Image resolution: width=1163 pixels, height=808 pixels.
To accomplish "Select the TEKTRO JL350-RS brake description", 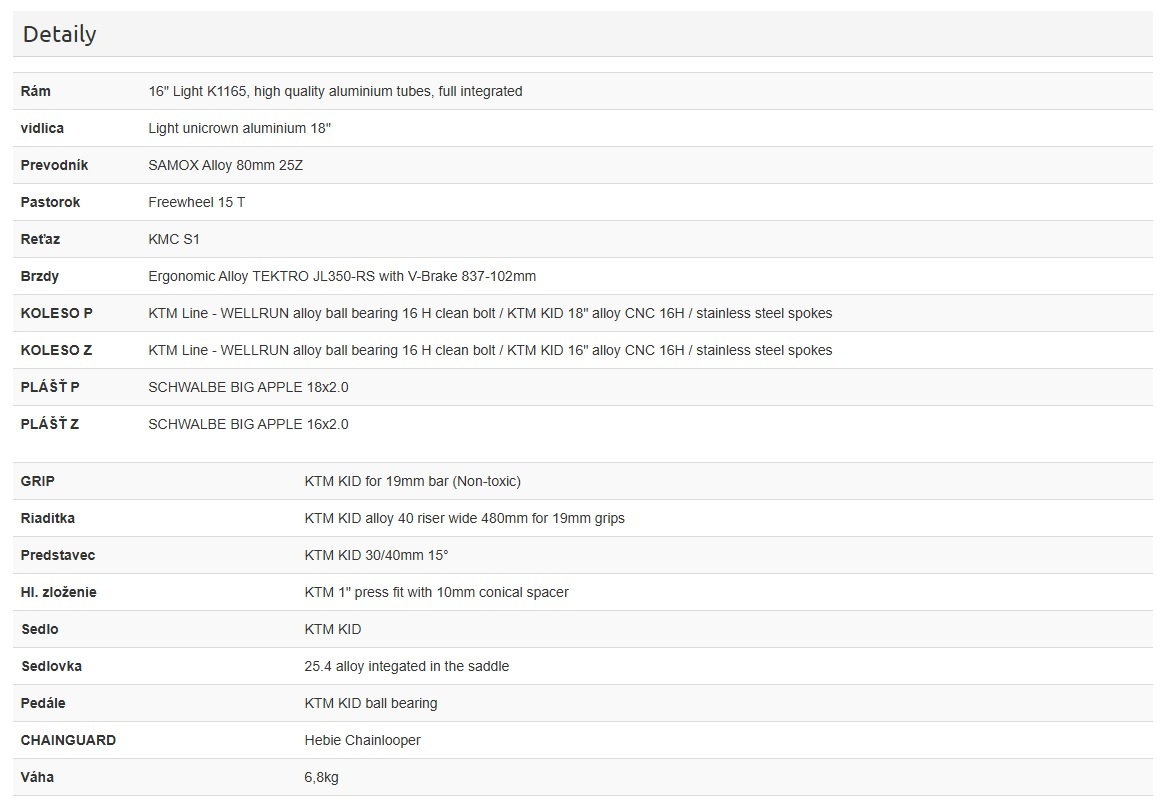I will [342, 276].
